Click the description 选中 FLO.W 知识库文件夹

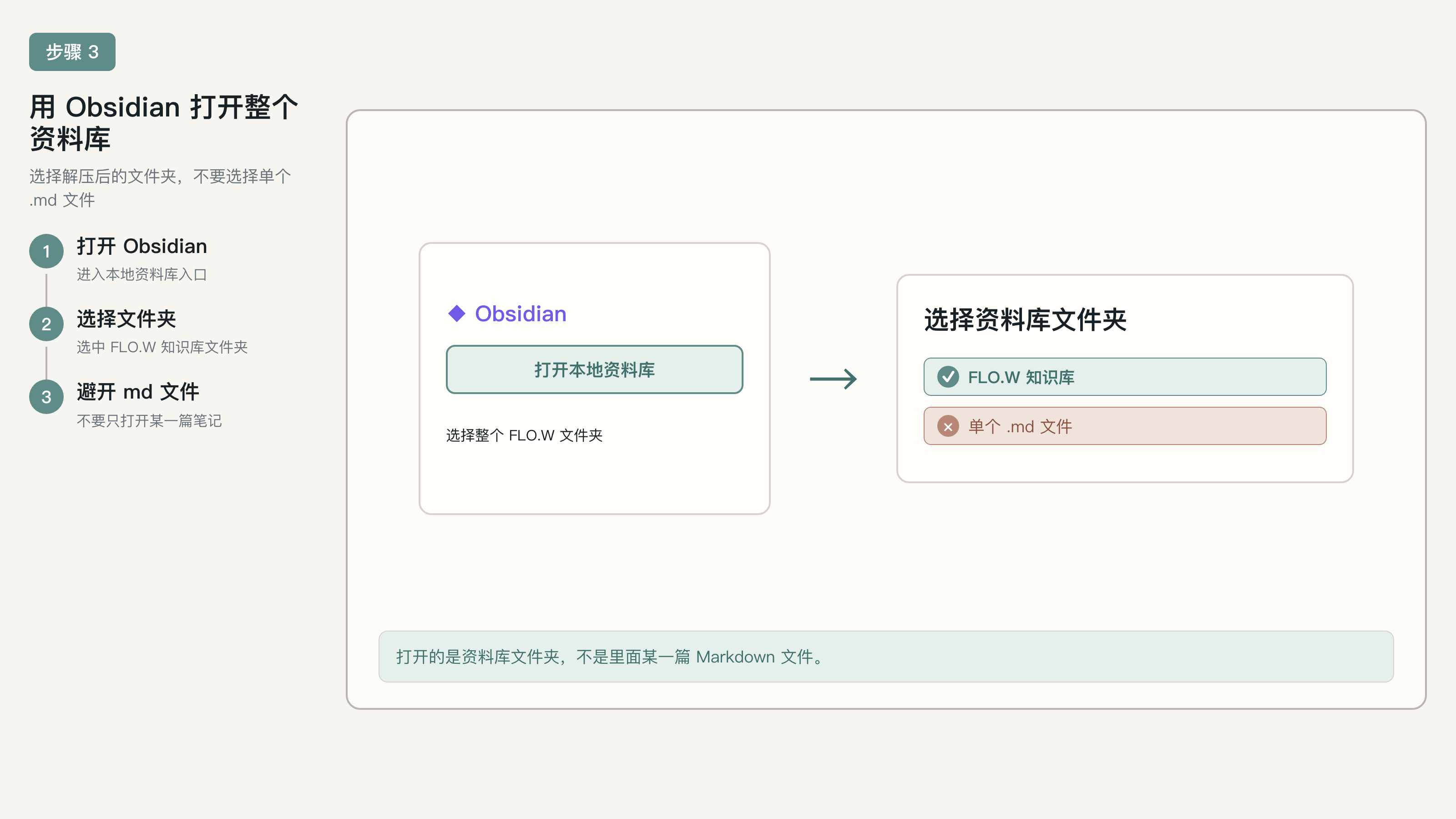coord(162,347)
